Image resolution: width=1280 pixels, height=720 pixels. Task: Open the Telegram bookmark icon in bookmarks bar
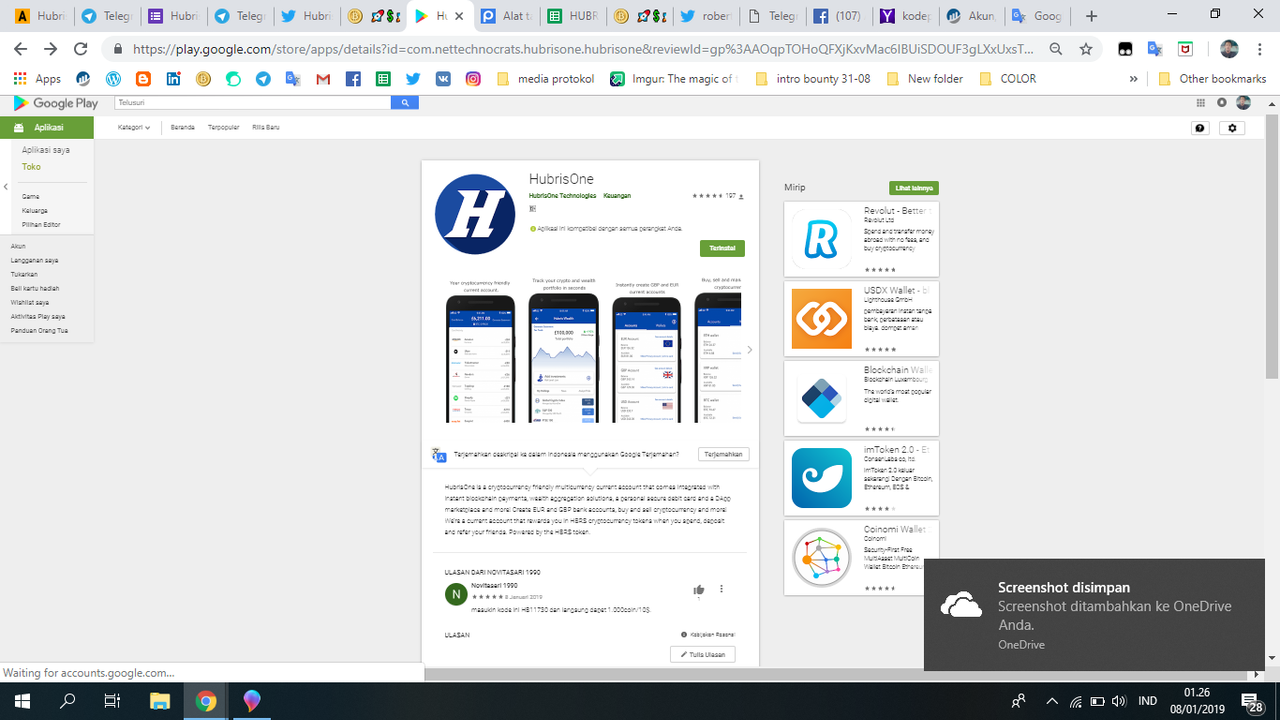(x=263, y=79)
